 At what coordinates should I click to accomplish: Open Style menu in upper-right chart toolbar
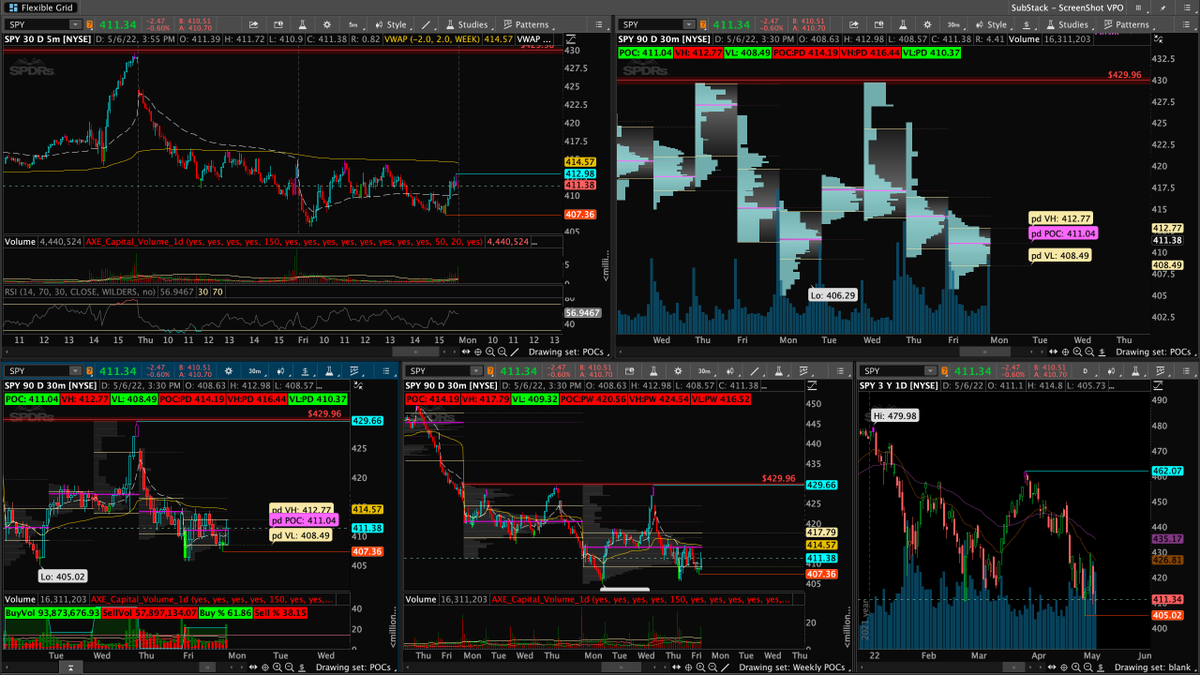click(x=993, y=24)
